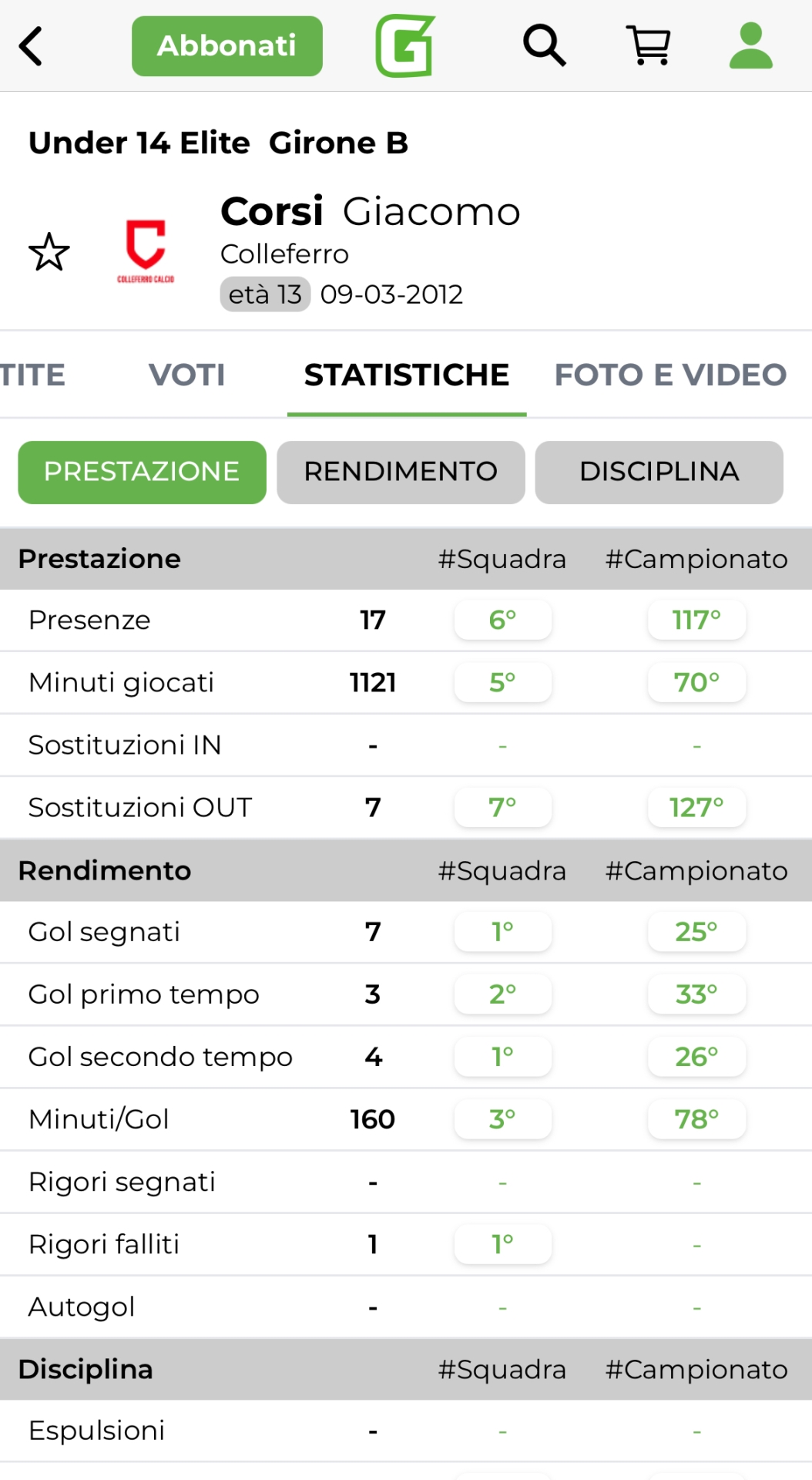Tap the back arrow icon
The height and width of the screenshot is (1480, 812).
(31, 46)
